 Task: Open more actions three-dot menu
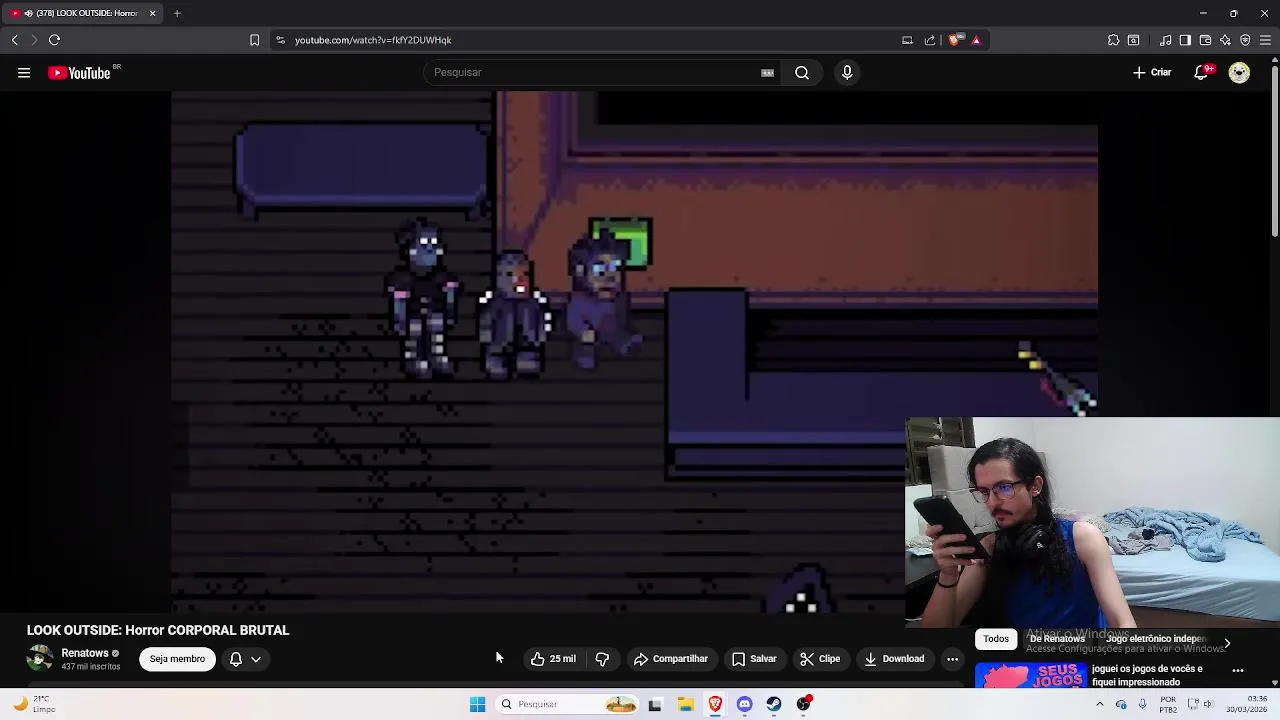952,659
